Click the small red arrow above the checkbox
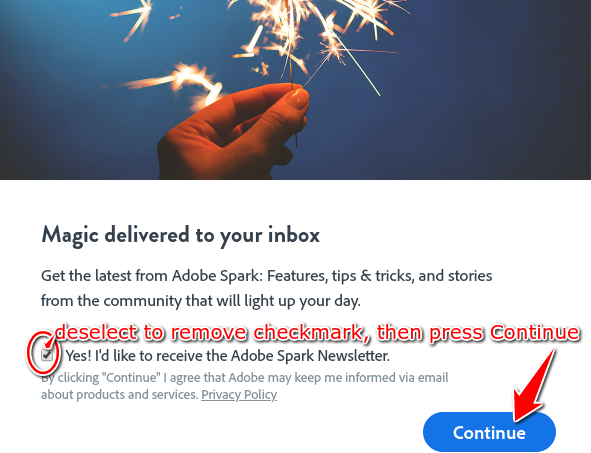591x453 pixels. (49, 343)
